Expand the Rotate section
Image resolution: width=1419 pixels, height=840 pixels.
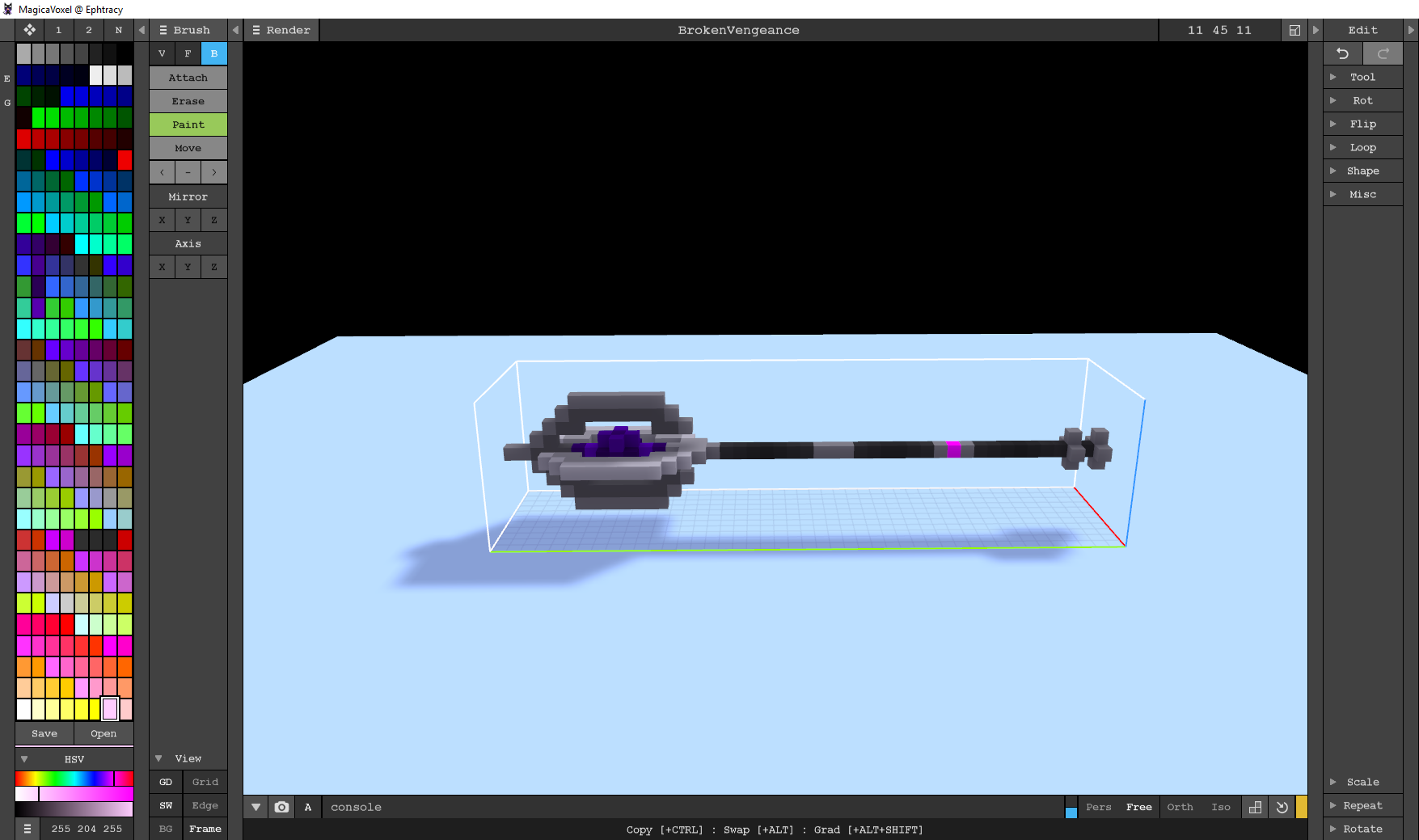[x=1362, y=829]
